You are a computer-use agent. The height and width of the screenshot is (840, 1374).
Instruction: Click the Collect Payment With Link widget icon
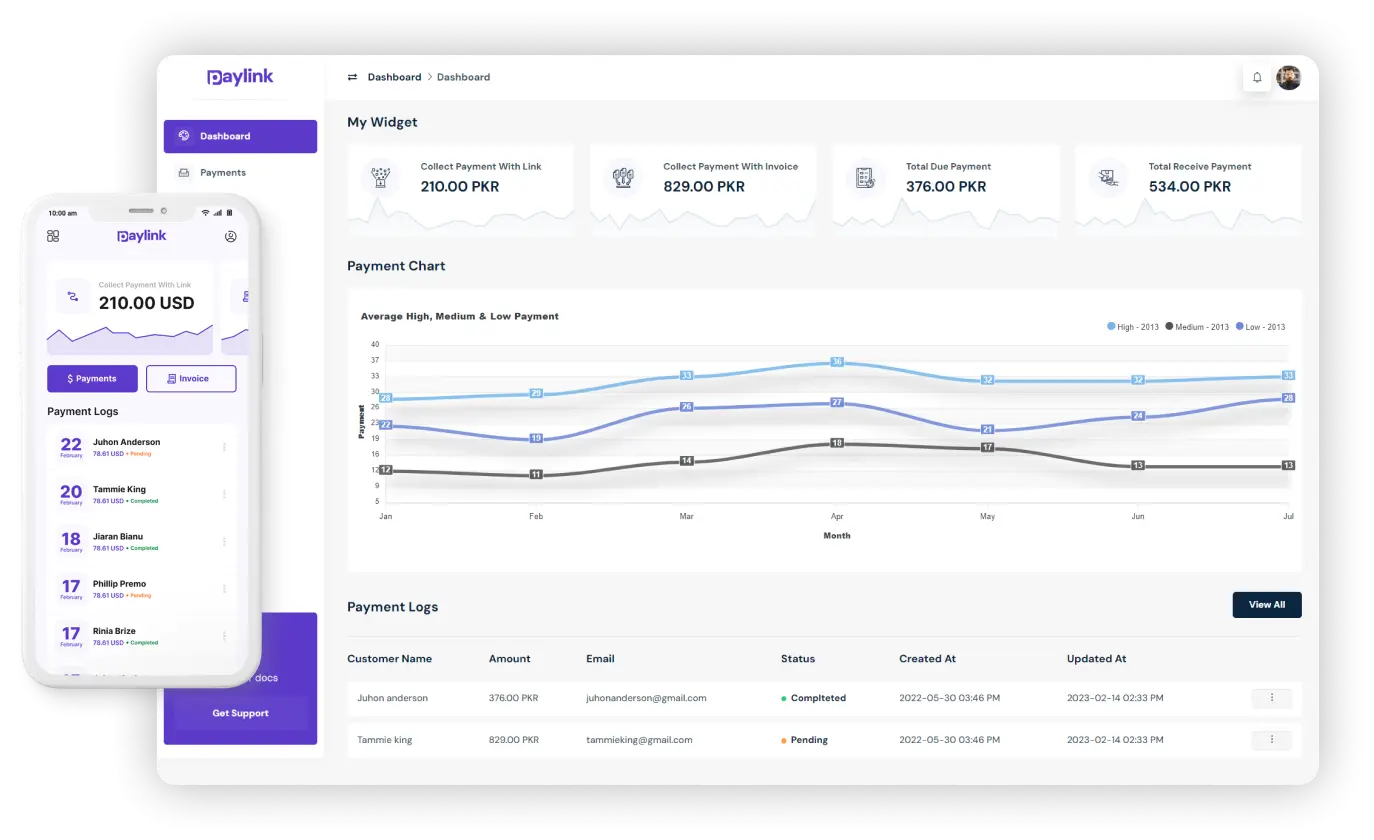click(x=380, y=178)
